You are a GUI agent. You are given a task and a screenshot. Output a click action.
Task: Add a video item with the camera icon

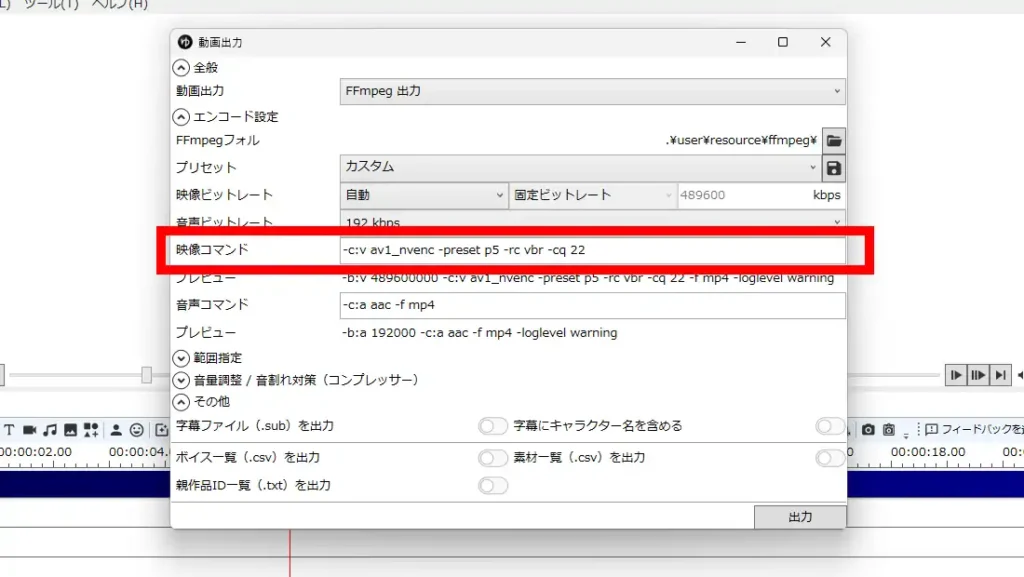(29, 430)
